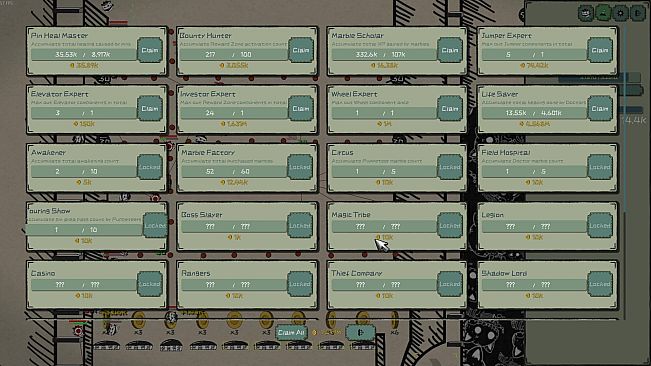The image size is (651, 366).
Task: Claim the Investor Expert reward
Action: tap(300, 109)
